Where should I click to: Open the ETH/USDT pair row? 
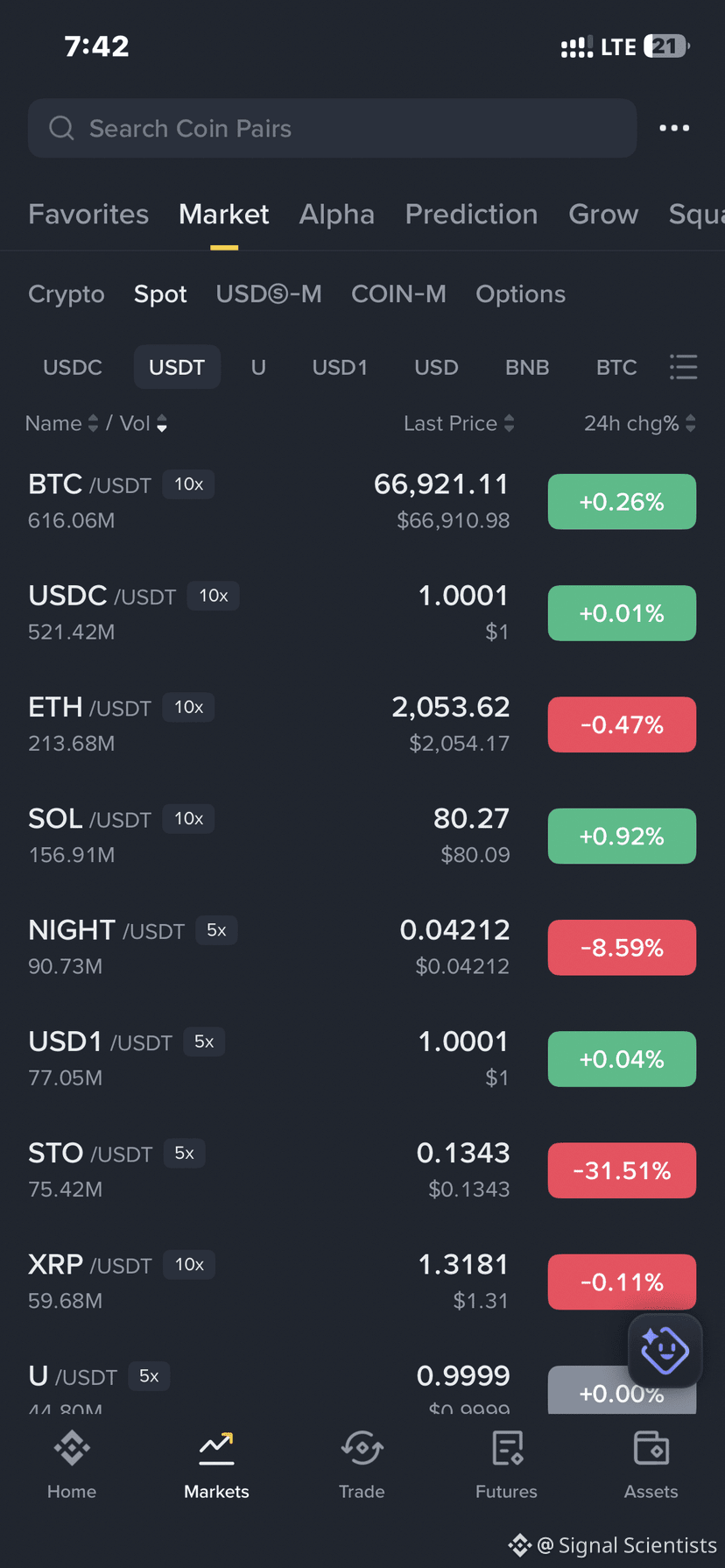[362, 724]
